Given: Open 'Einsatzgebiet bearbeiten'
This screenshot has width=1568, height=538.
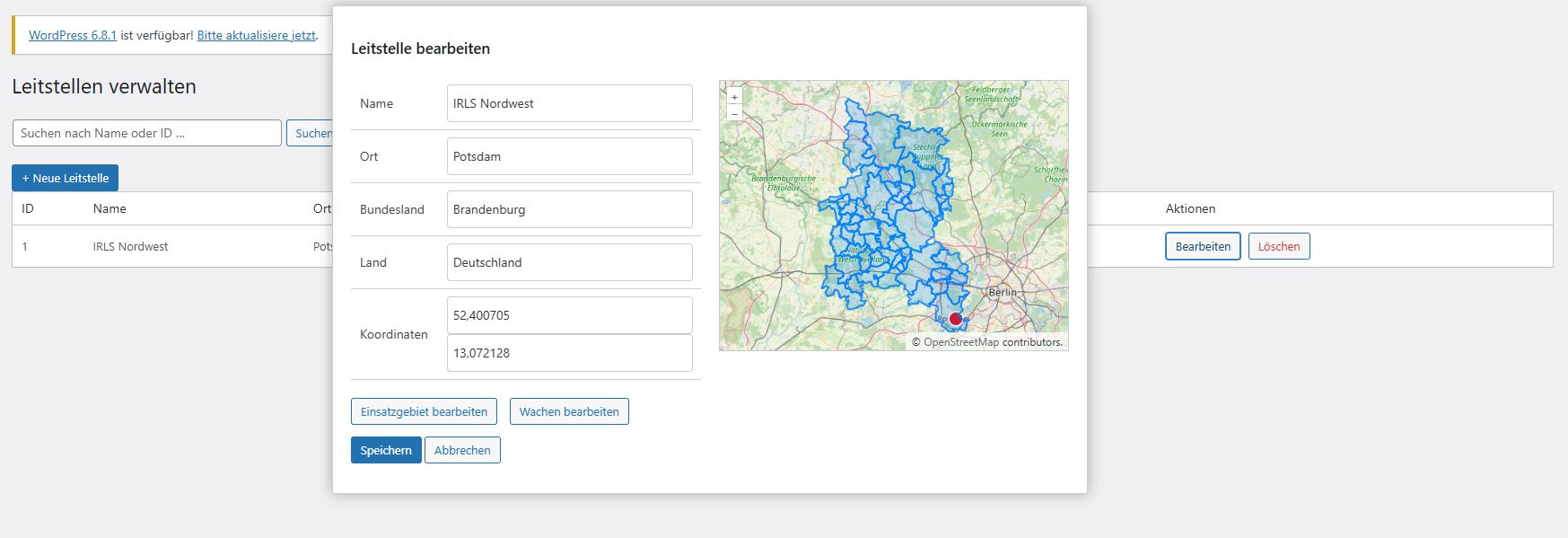Looking at the screenshot, I should [424, 411].
